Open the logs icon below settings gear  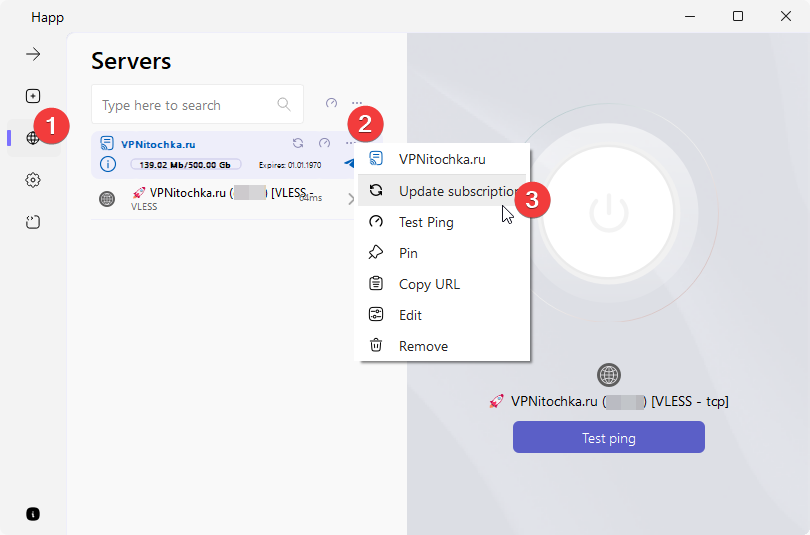33,222
